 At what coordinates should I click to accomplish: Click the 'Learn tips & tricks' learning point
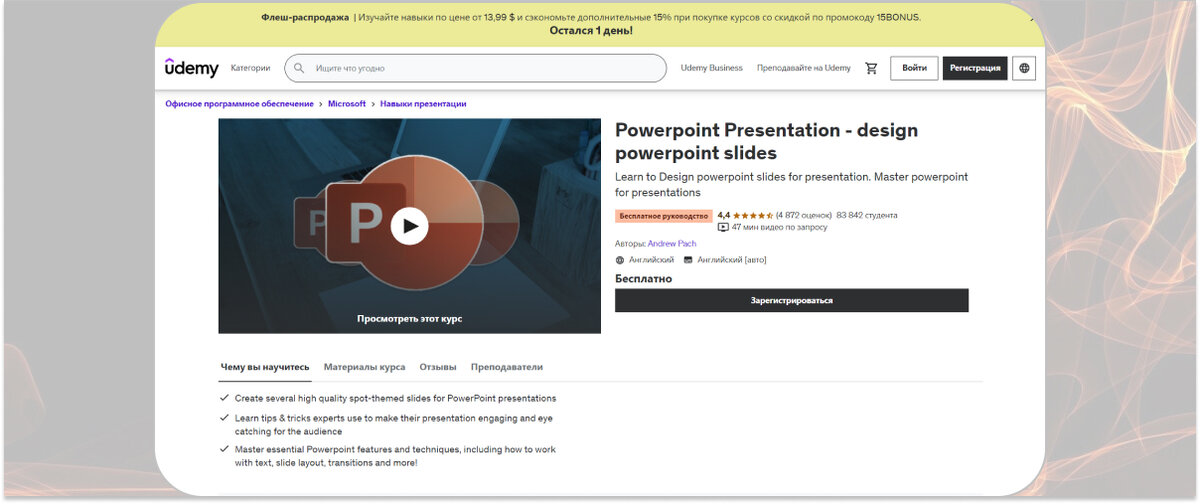click(393, 425)
